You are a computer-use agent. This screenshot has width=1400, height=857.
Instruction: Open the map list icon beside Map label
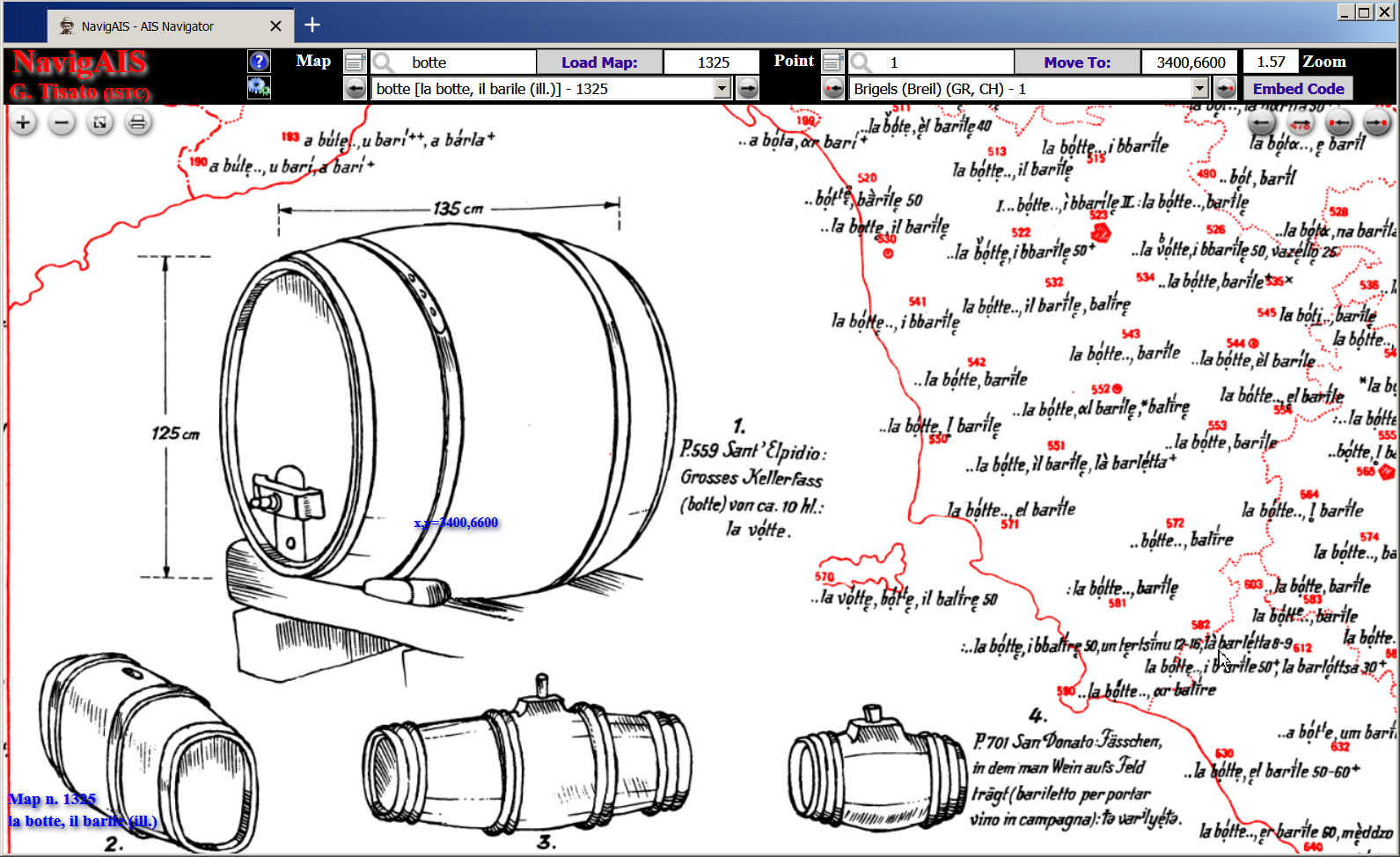[x=355, y=62]
